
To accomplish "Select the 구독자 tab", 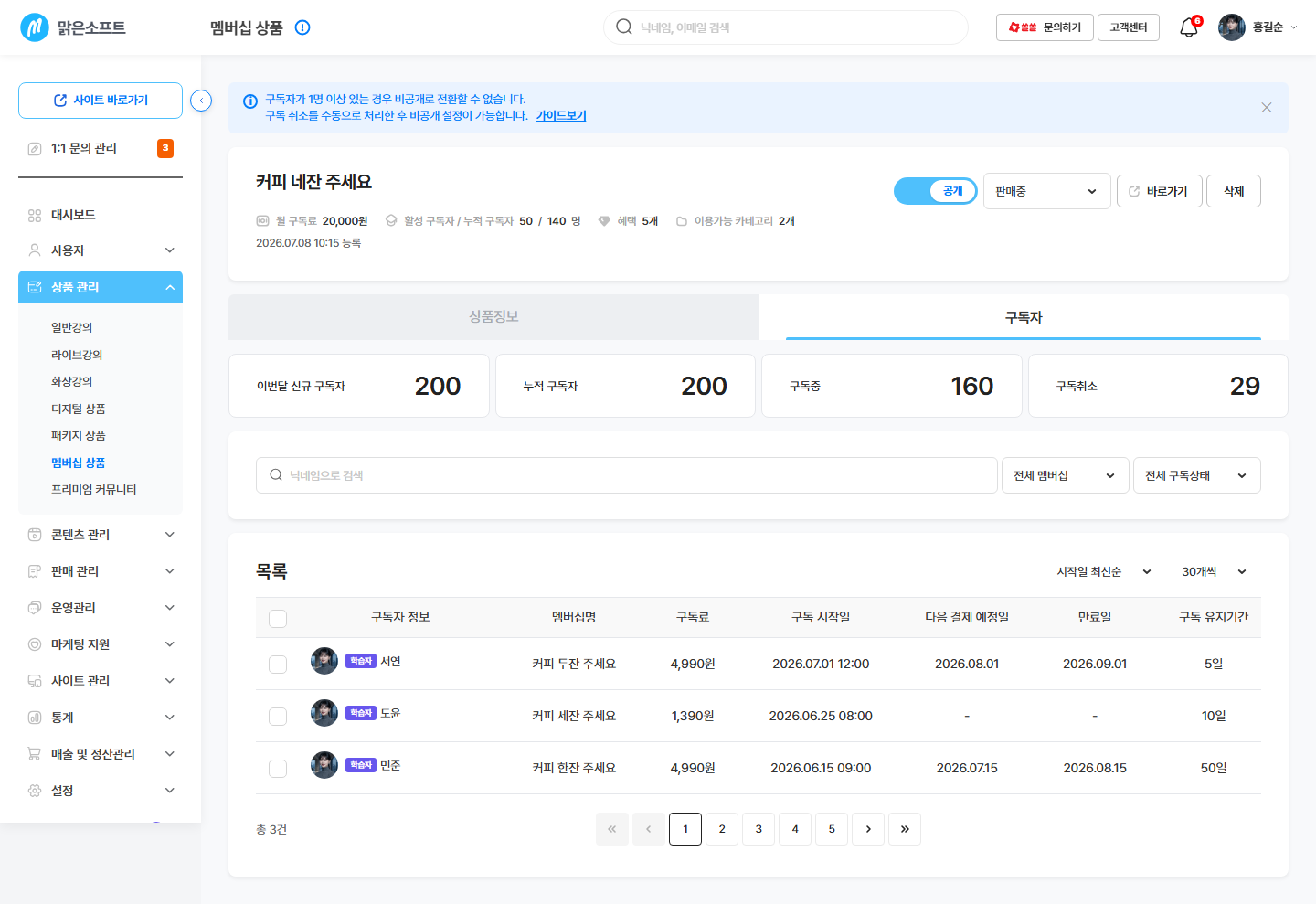I will point(1024,317).
